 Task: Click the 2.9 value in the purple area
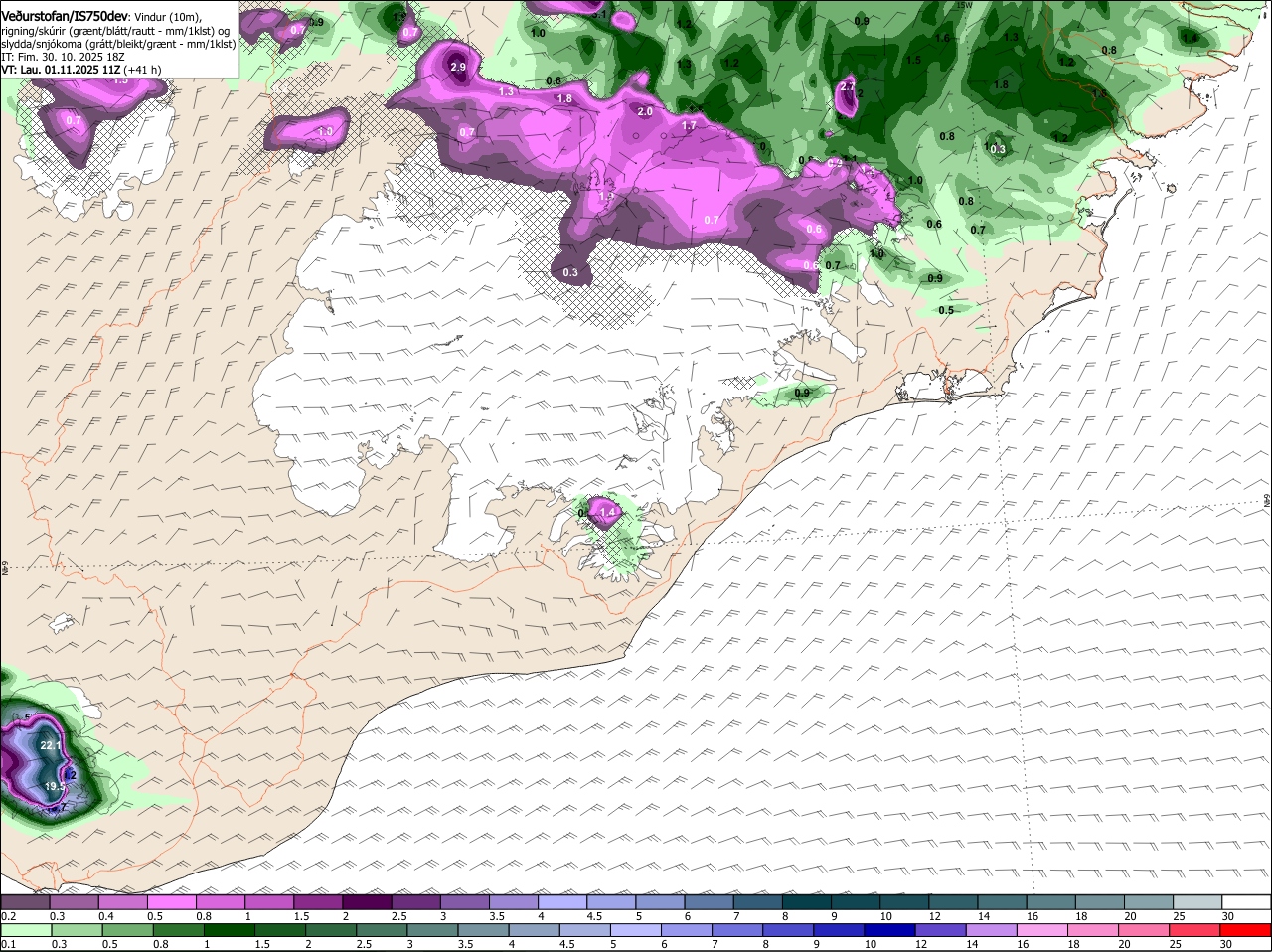[458, 67]
